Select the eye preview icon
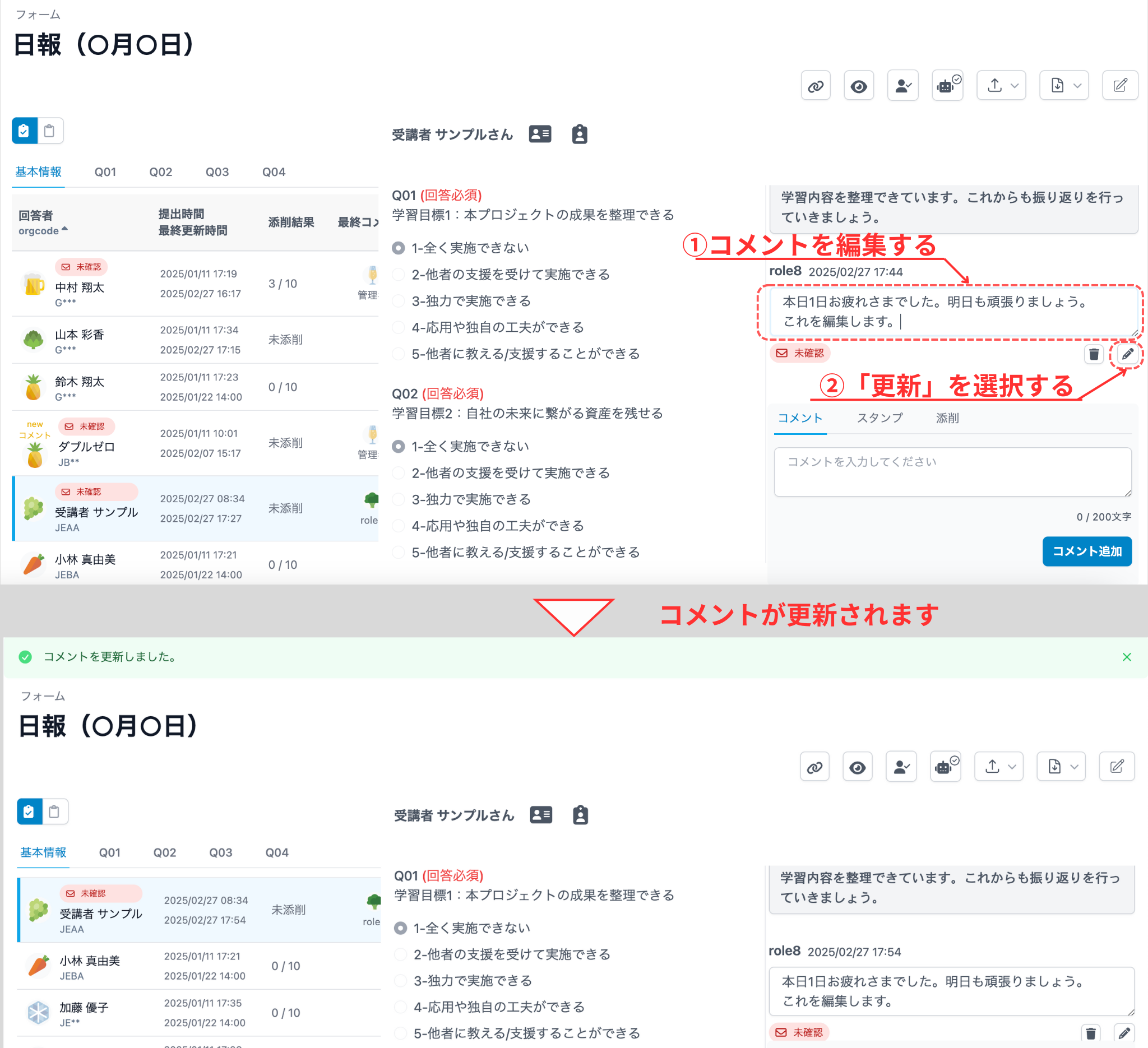The height and width of the screenshot is (1048, 1148). pyautogui.click(x=859, y=85)
